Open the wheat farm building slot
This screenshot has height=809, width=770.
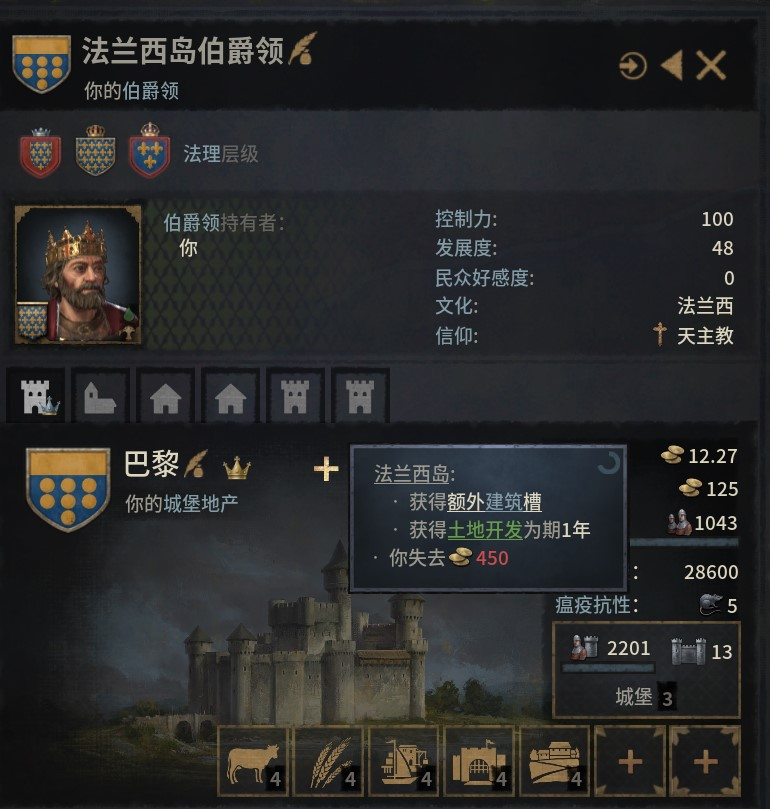click(328, 761)
